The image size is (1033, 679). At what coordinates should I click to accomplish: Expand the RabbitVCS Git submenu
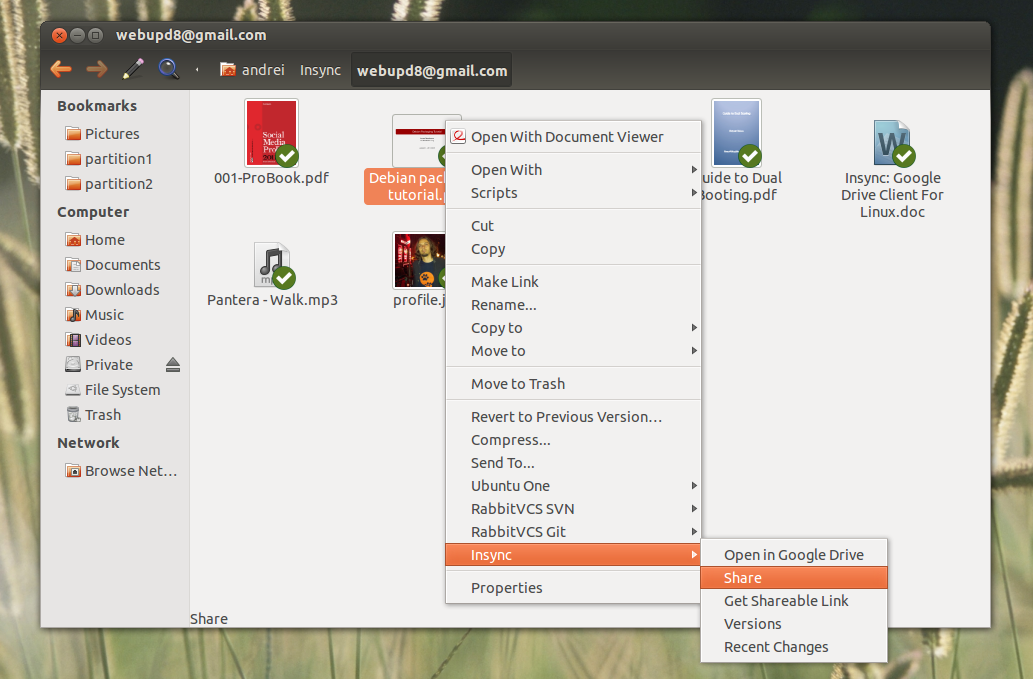point(573,532)
